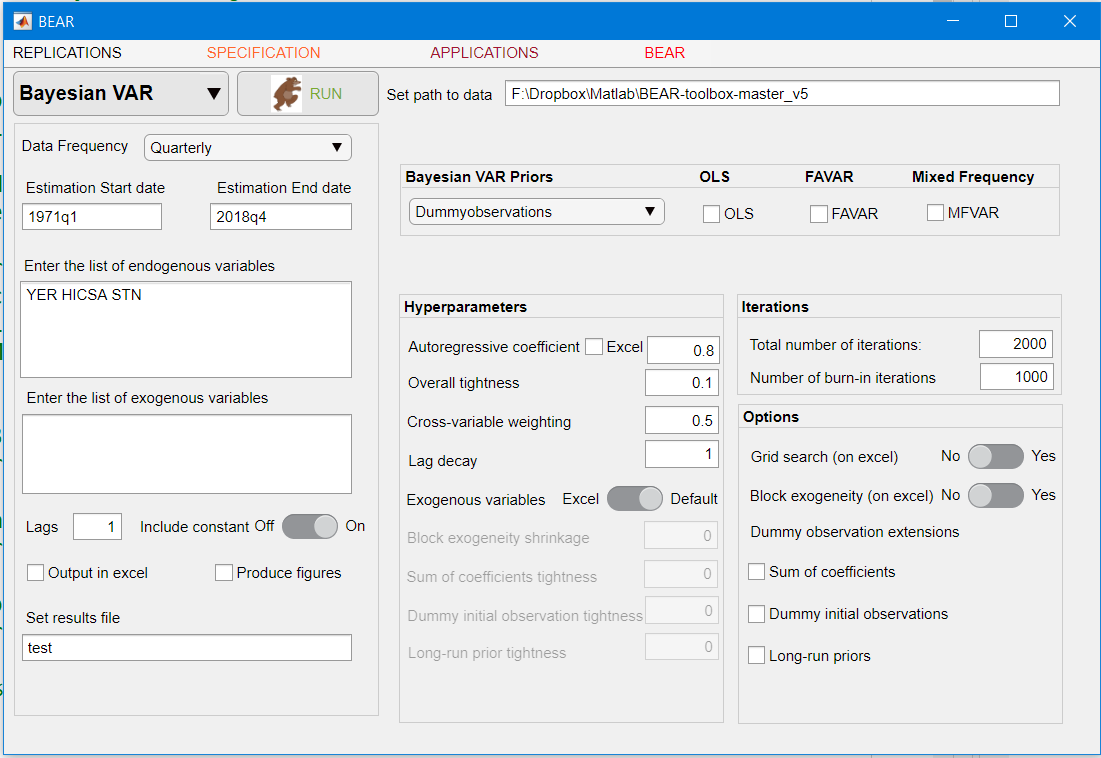Click the Bayesian VAR Priors heading

pyautogui.click(x=479, y=177)
